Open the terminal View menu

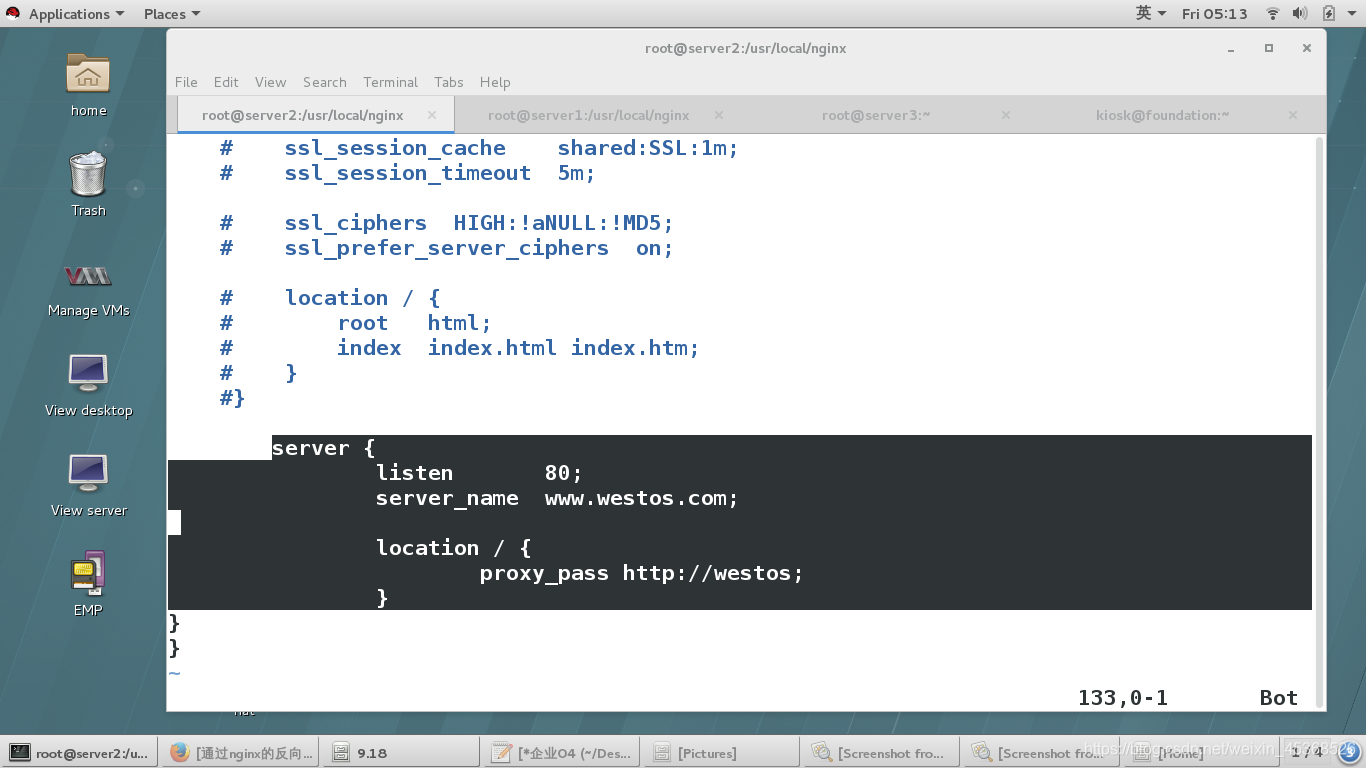[270, 82]
